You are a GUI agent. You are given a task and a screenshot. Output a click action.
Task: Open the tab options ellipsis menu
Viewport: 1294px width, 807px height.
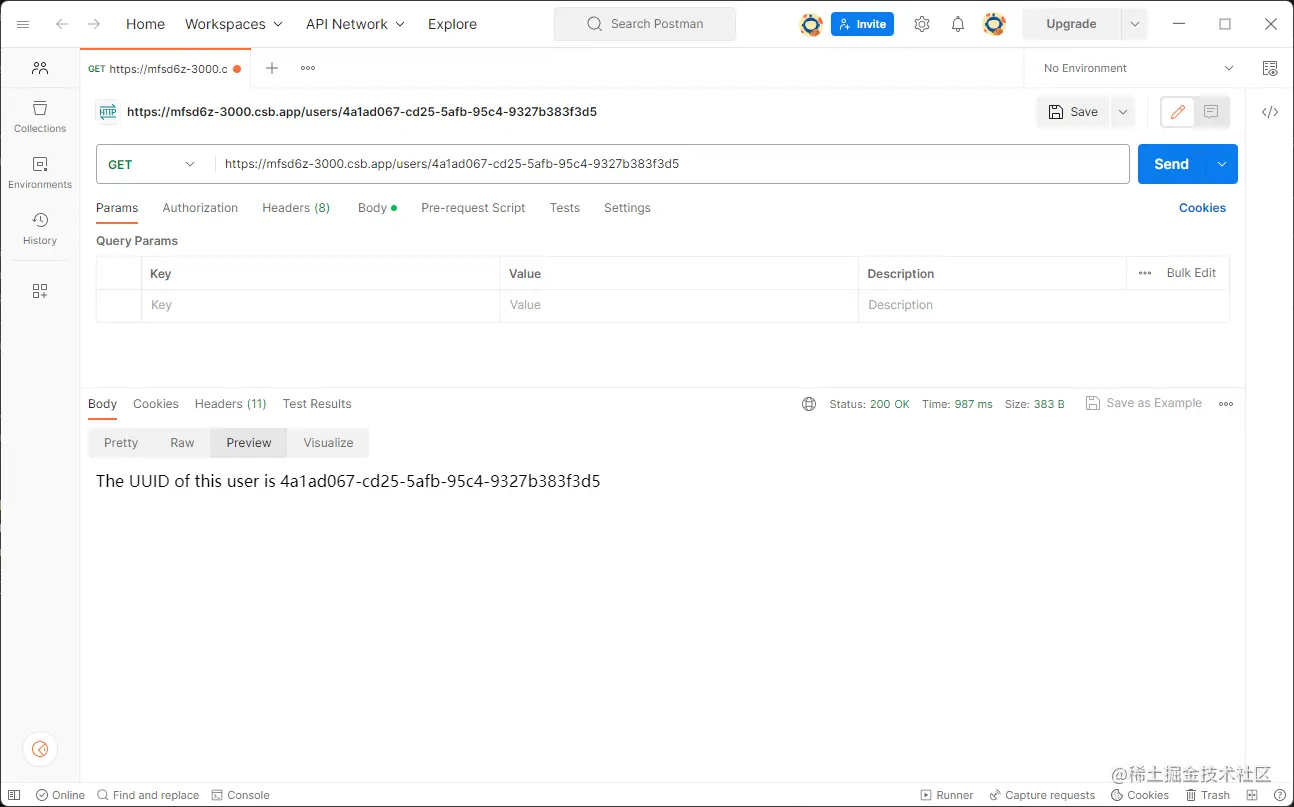(308, 68)
